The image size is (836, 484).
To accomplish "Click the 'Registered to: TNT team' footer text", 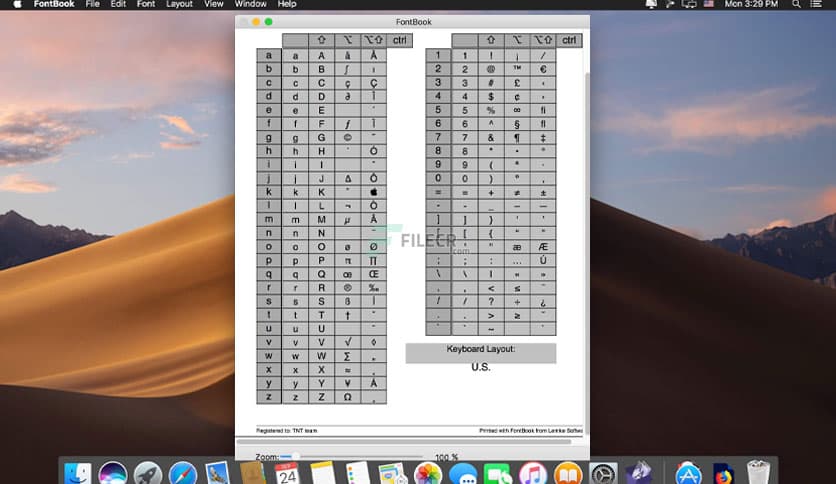I will [286, 431].
